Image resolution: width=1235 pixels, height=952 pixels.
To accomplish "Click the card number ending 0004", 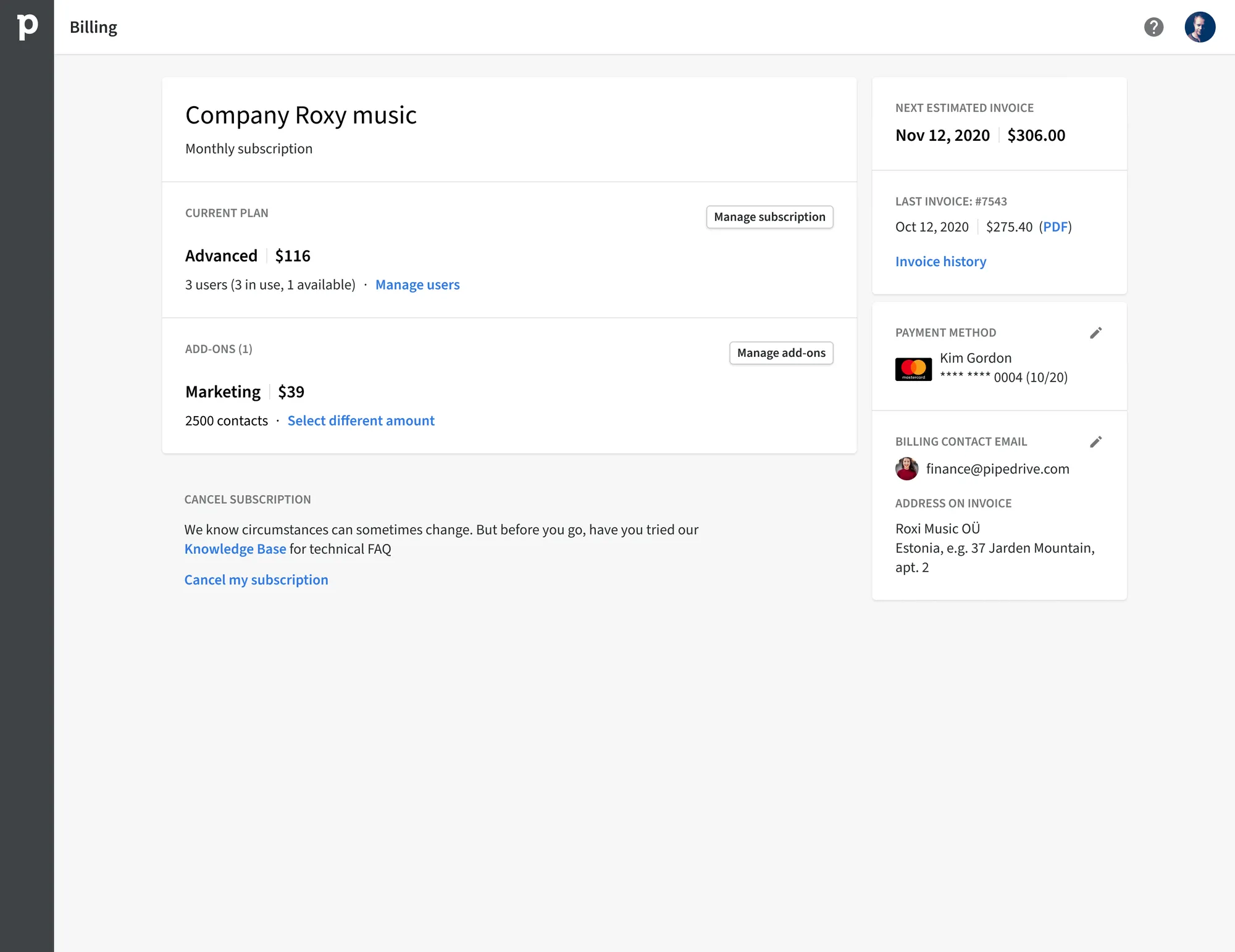I will click(1003, 377).
